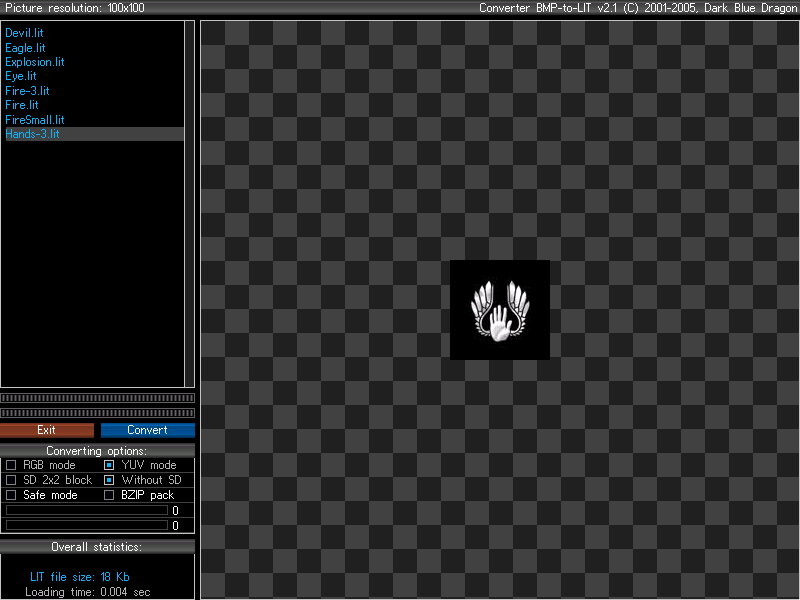This screenshot has width=800, height=600.
Task: Click the file list vertical scrollbar
Action: 189,204
